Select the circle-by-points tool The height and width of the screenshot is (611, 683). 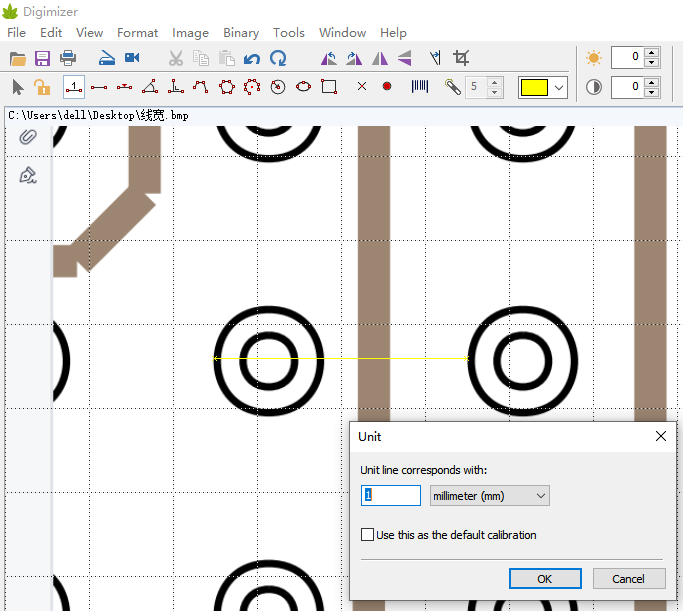(252, 87)
